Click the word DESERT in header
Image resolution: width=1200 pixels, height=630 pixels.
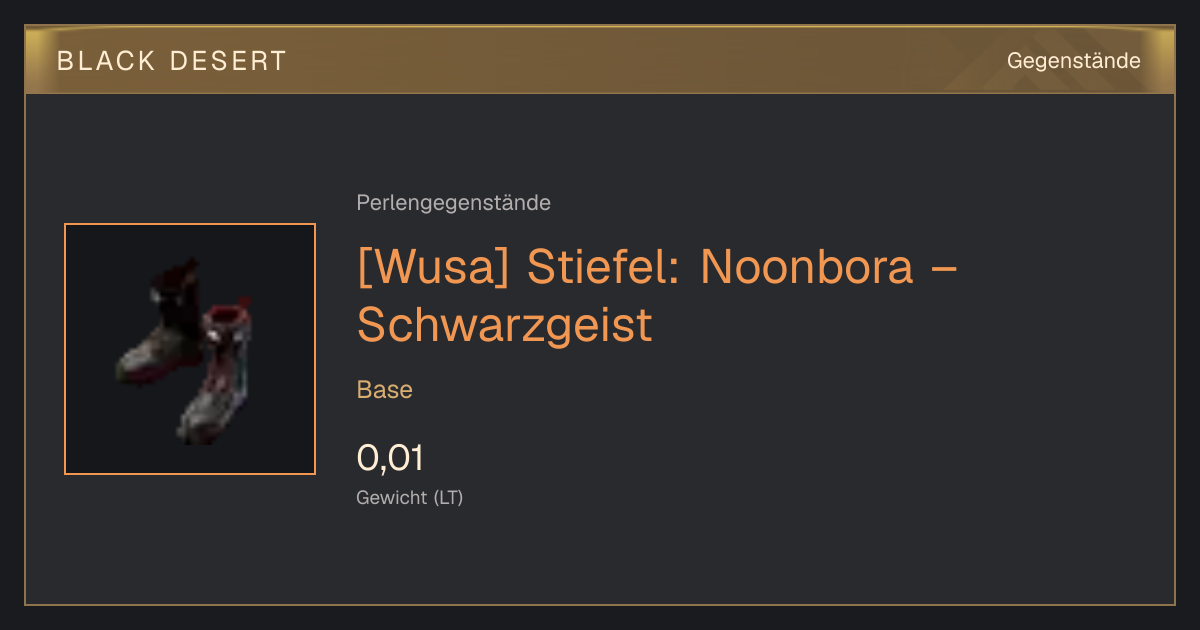pos(229,61)
